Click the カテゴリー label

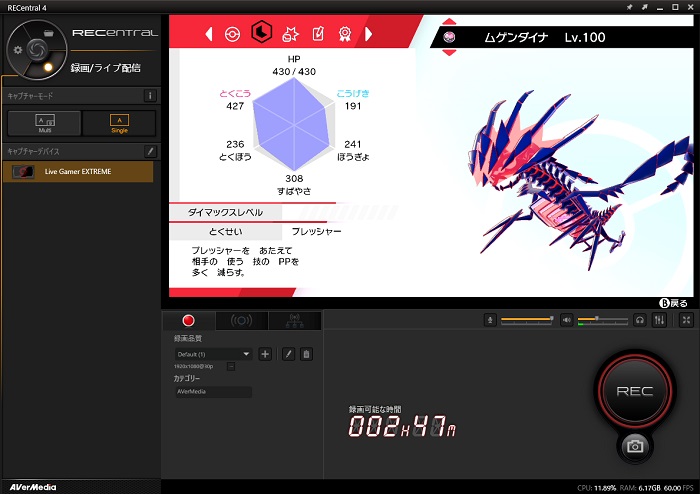coord(187,378)
